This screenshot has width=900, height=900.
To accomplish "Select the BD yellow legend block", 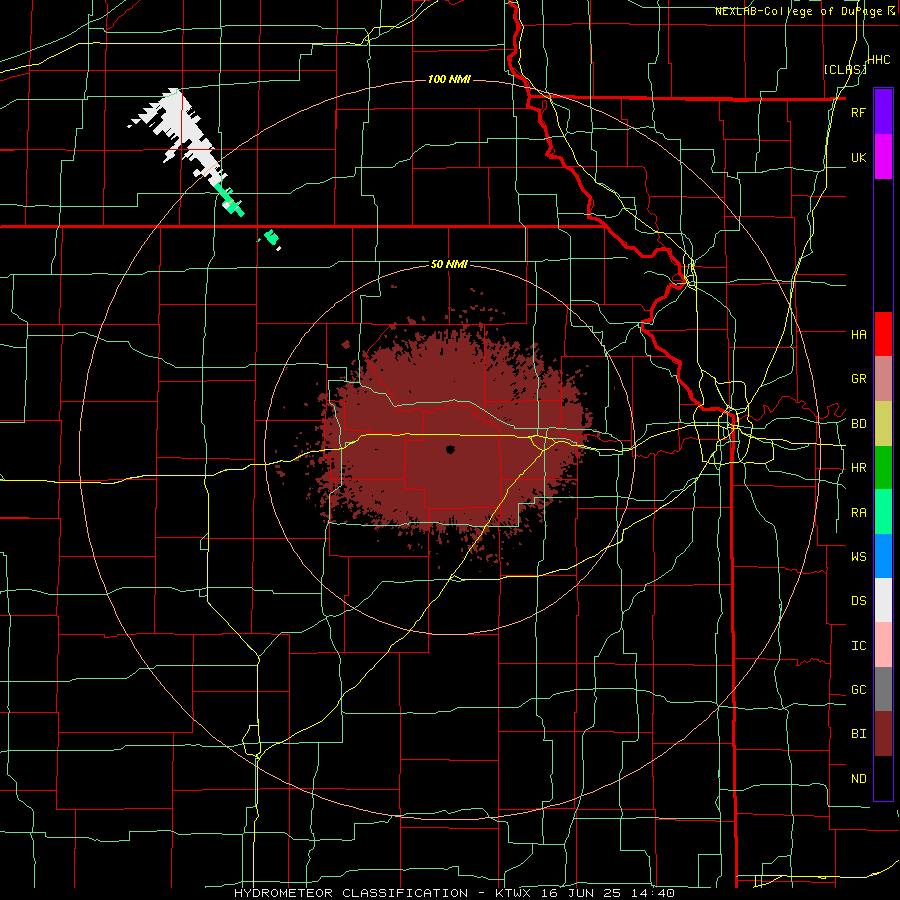I will (x=883, y=424).
